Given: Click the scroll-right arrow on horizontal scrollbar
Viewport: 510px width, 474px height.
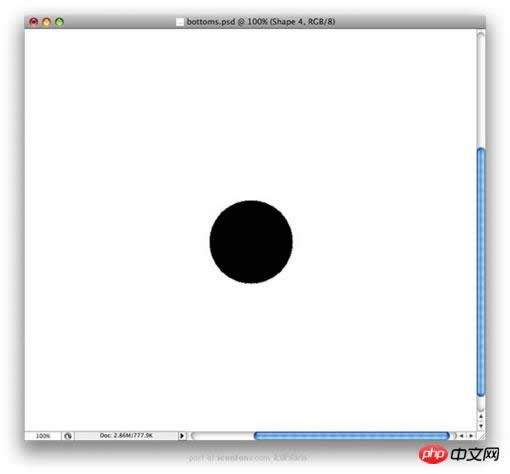Looking at the screenshot, I should point(471,436).
